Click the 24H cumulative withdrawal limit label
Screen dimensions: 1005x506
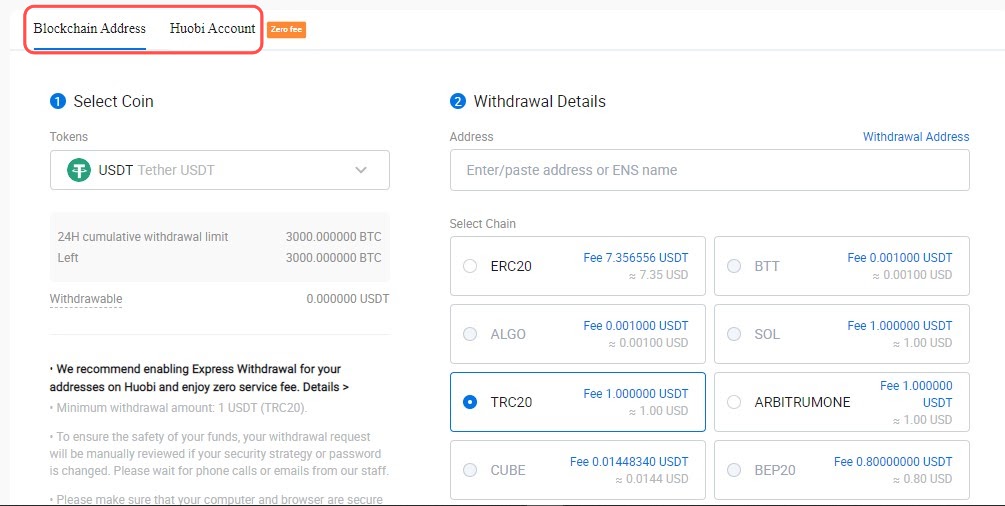coord(143,237)
